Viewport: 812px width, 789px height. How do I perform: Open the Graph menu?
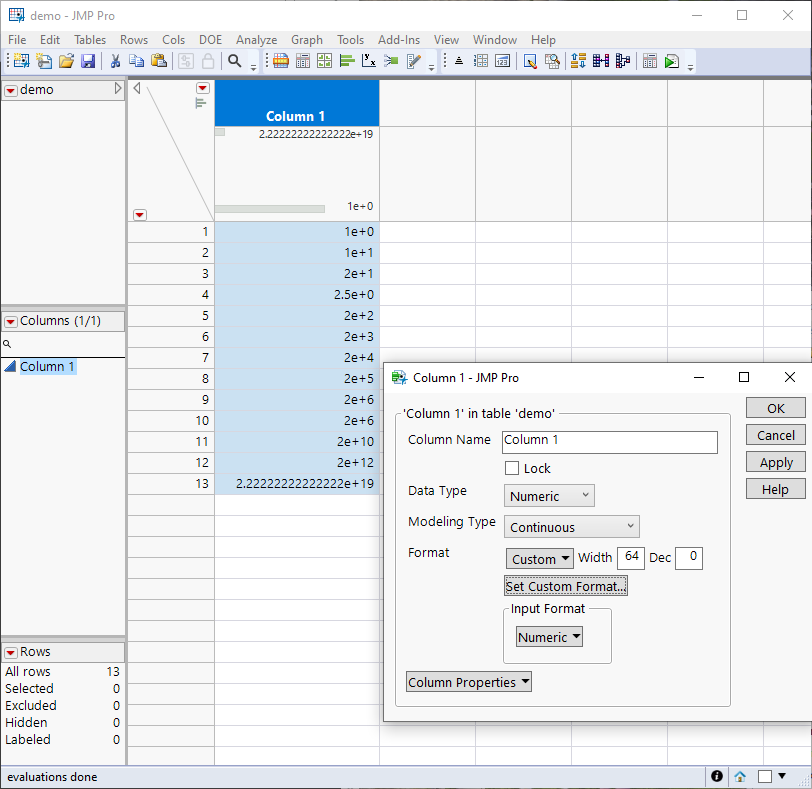(x=307, y=40)
